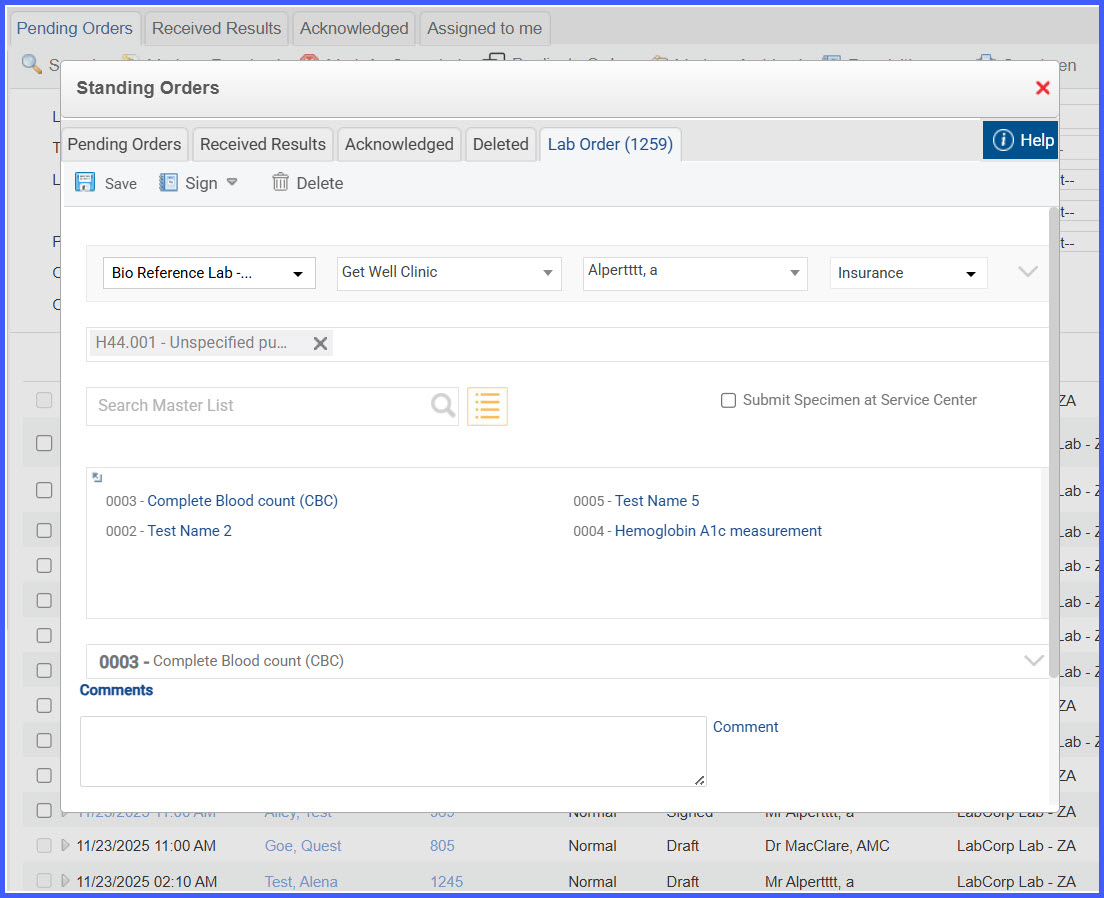The image size is (1104, 898).
Task: Open the Insurance bill type dropdown
Action: (x=908, y=273)
